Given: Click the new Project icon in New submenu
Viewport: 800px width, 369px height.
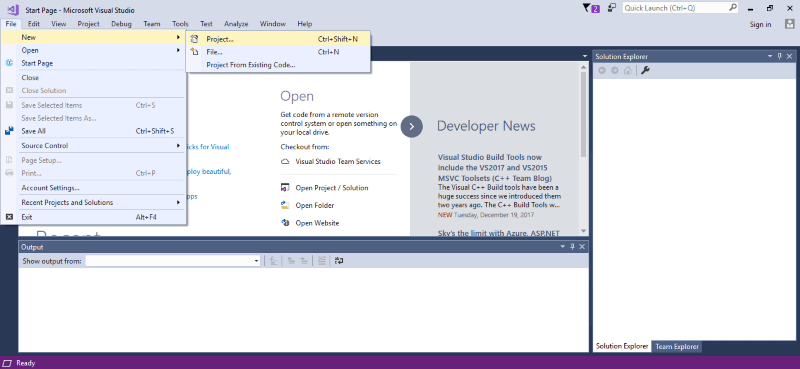Looking at the screenshot, I should click(x=194, y=39).
